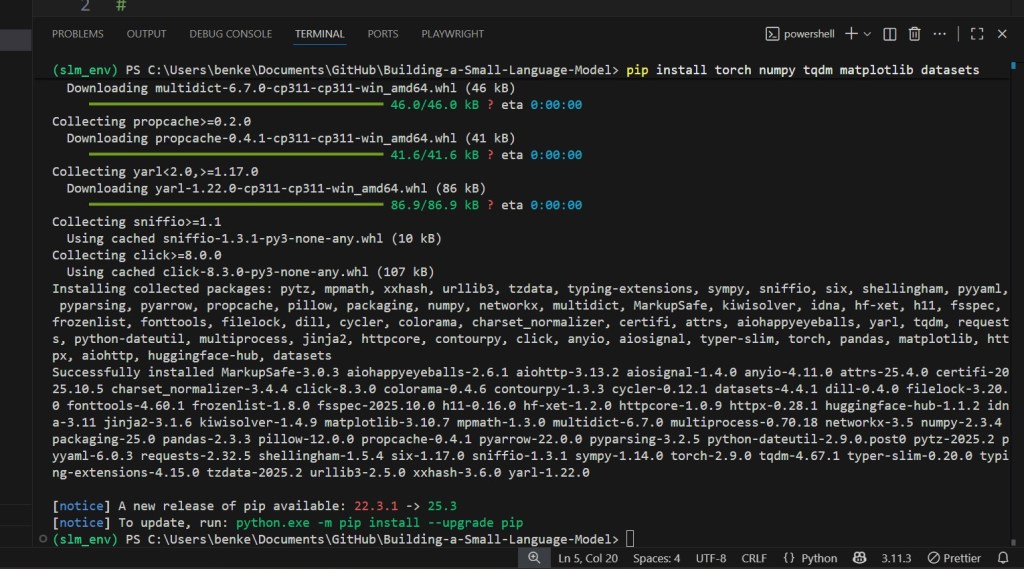This screenshot has height=569, width=1024.
Task: Open the Ports tab
Action: [x=383, y=34]
